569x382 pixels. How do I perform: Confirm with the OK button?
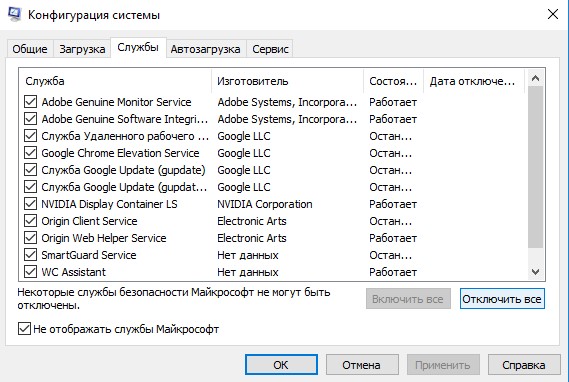tap(281, 365)
